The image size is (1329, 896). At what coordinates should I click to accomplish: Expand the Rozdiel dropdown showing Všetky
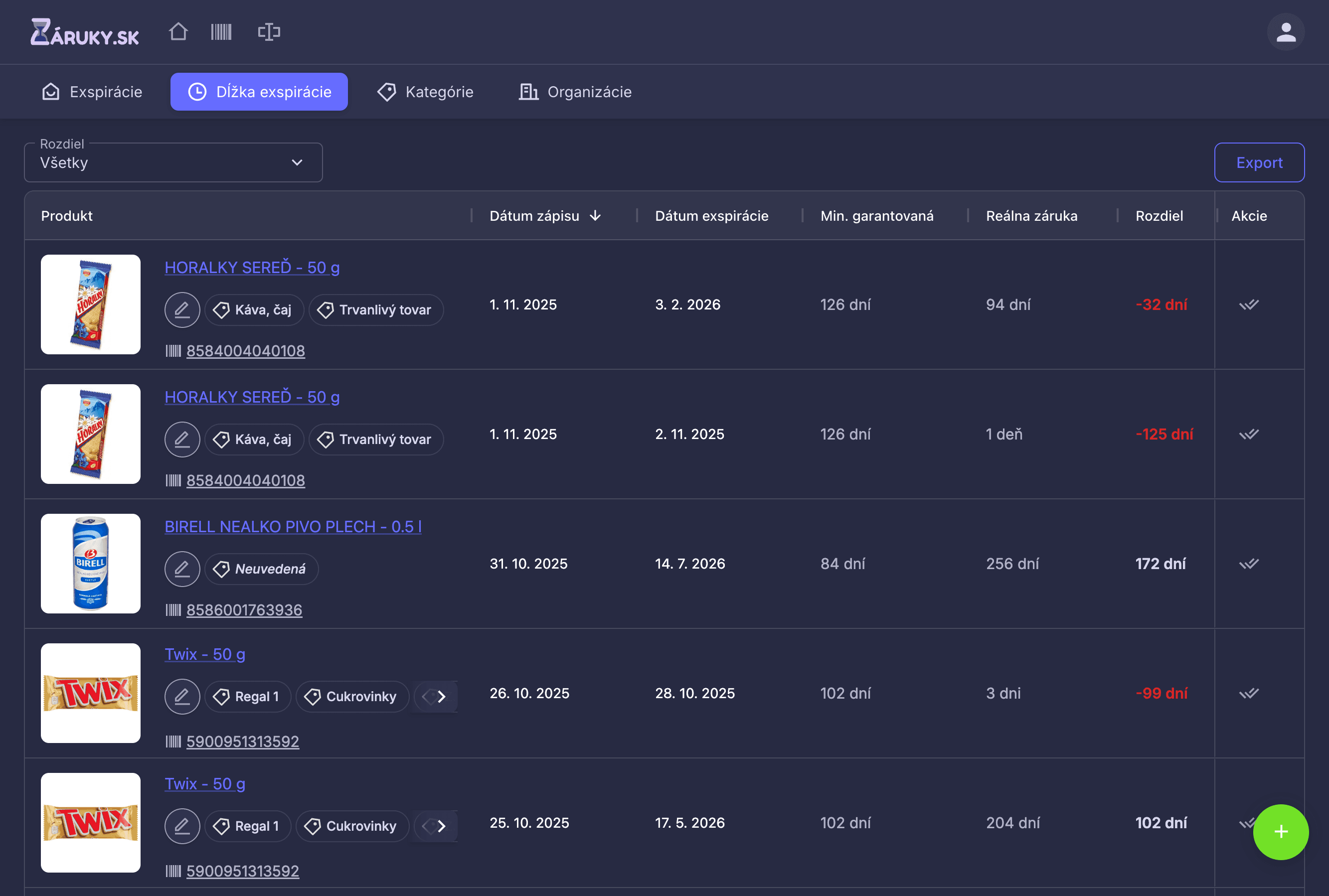[173, 162]
